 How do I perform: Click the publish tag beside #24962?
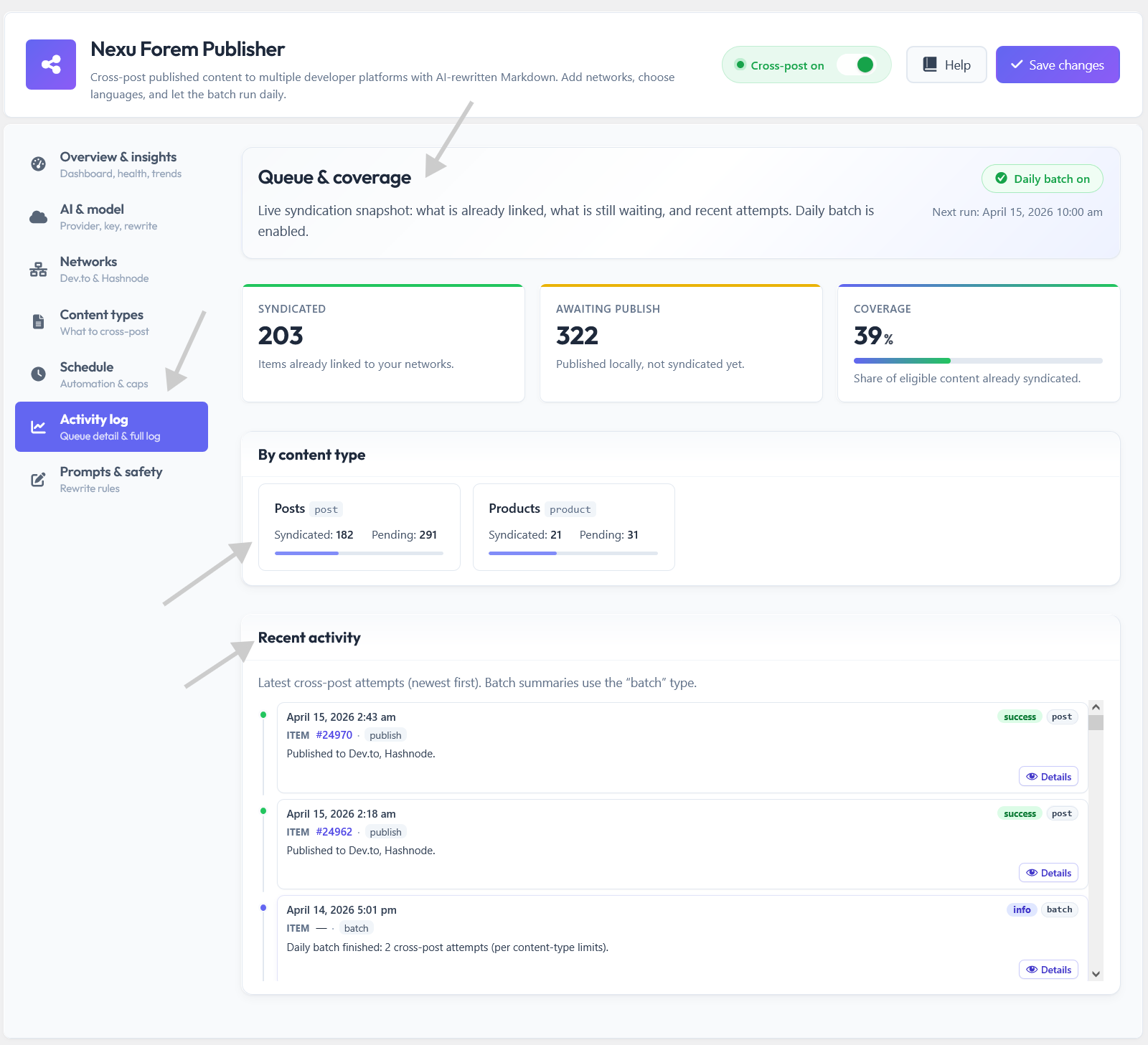(385, 832)
